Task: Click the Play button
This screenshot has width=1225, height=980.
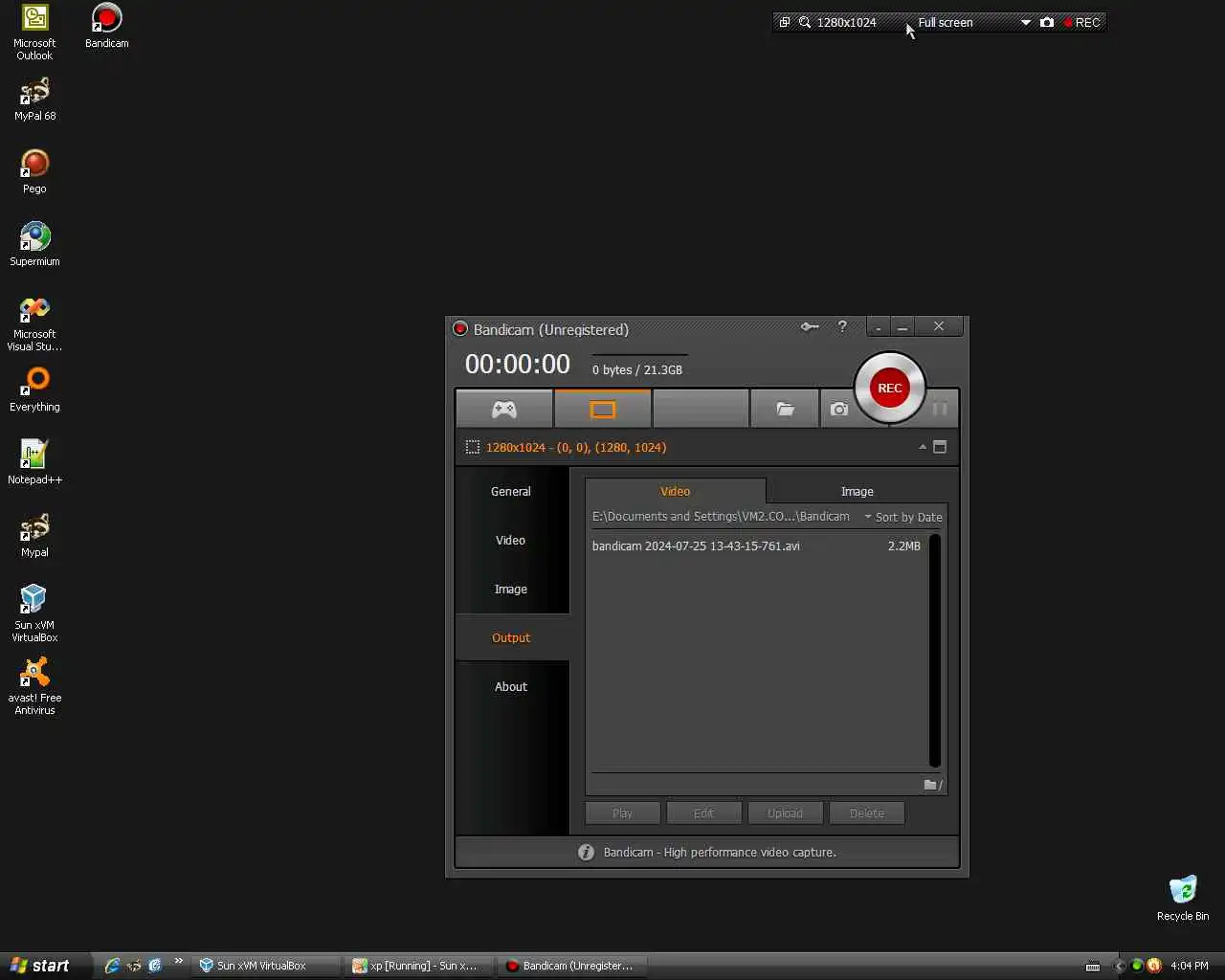Action: (x=623, y=813)
